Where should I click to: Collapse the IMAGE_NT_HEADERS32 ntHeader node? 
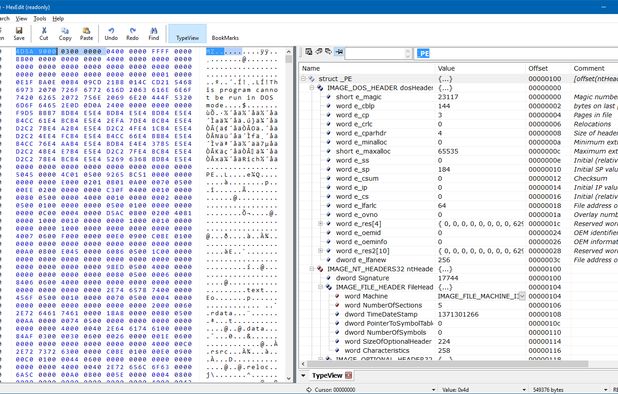pos(312,269)
